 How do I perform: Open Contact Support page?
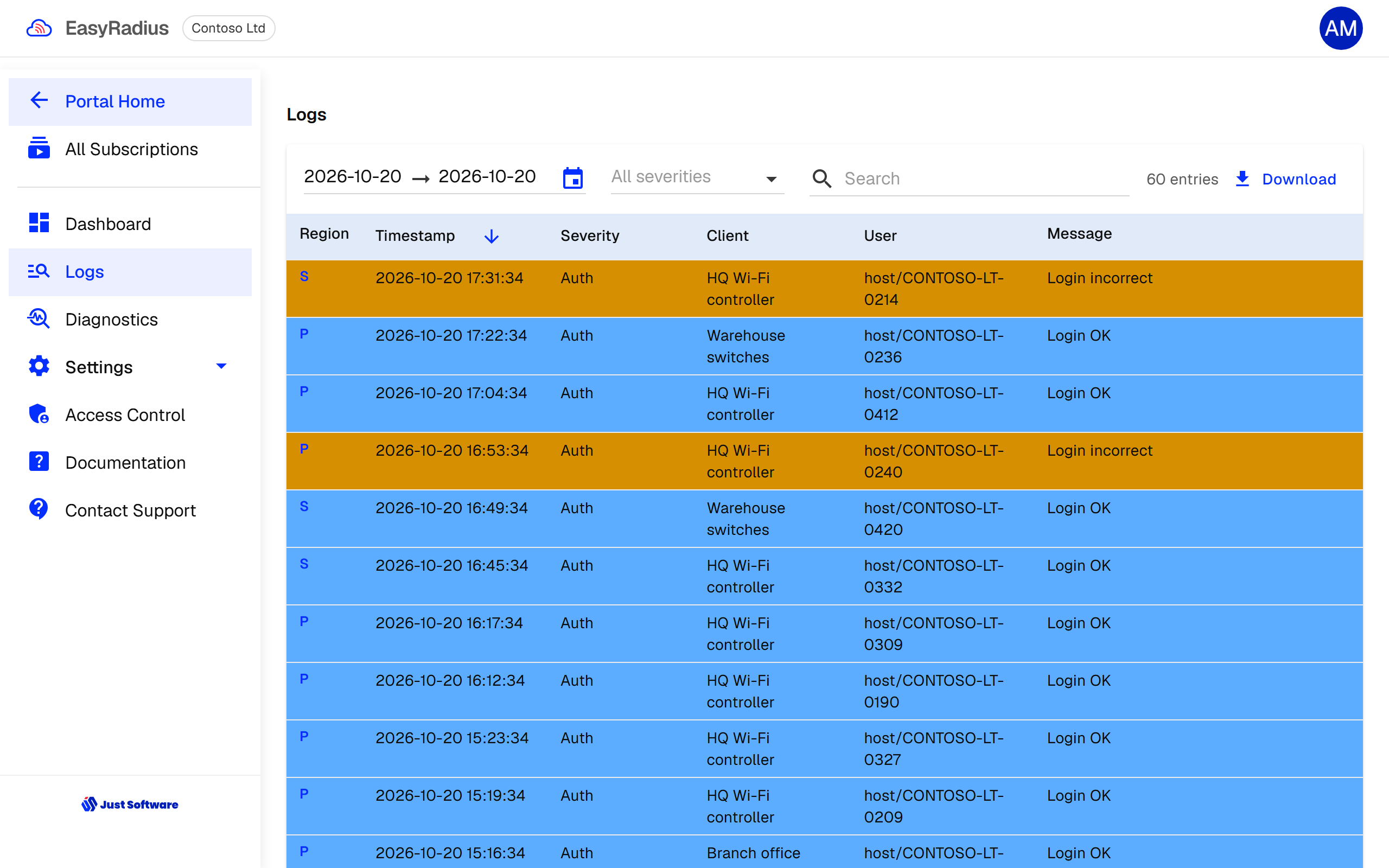coord(130,510)
